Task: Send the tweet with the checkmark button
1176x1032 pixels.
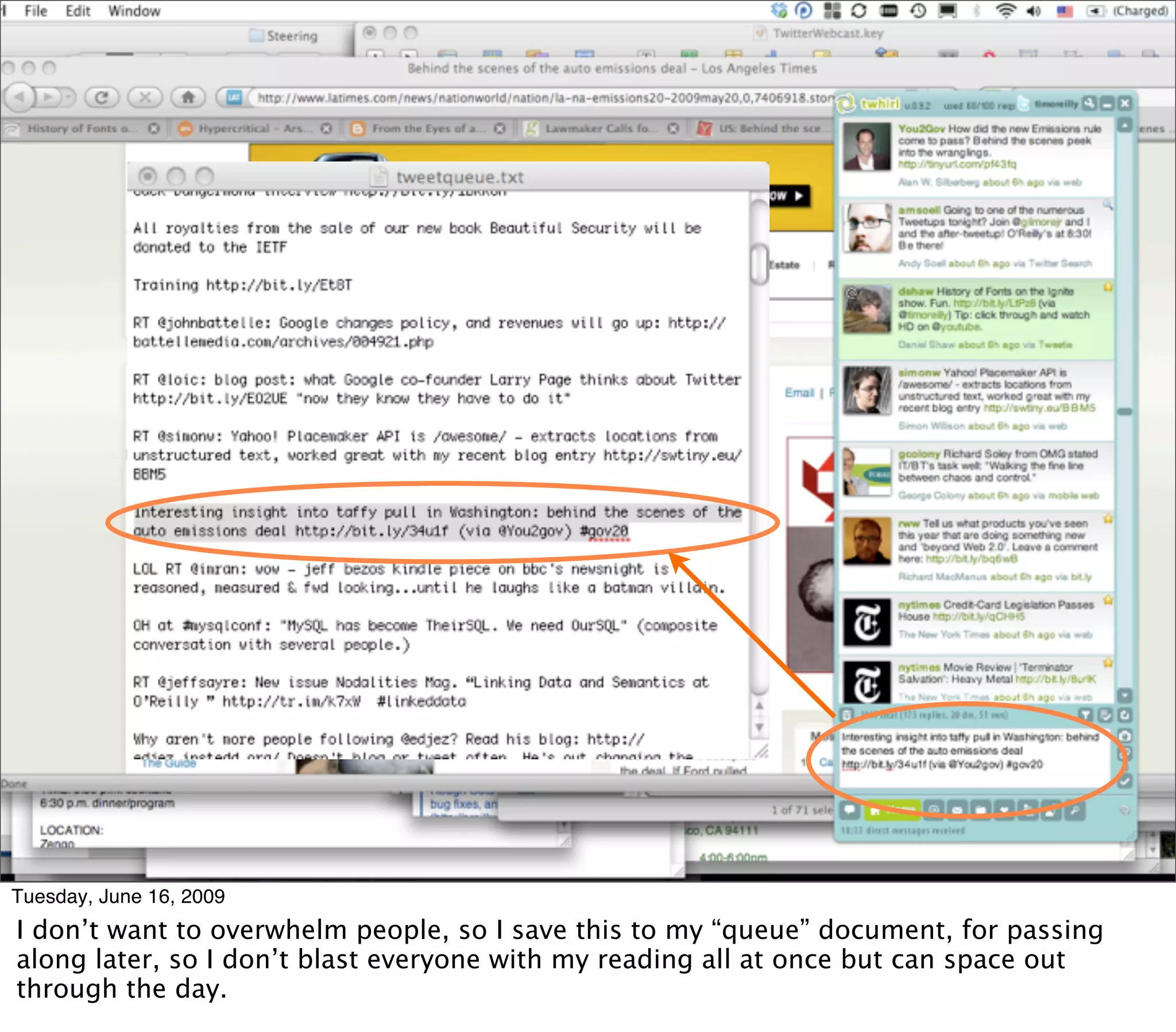Action: pyautogui.click(x=1125, y=781)
